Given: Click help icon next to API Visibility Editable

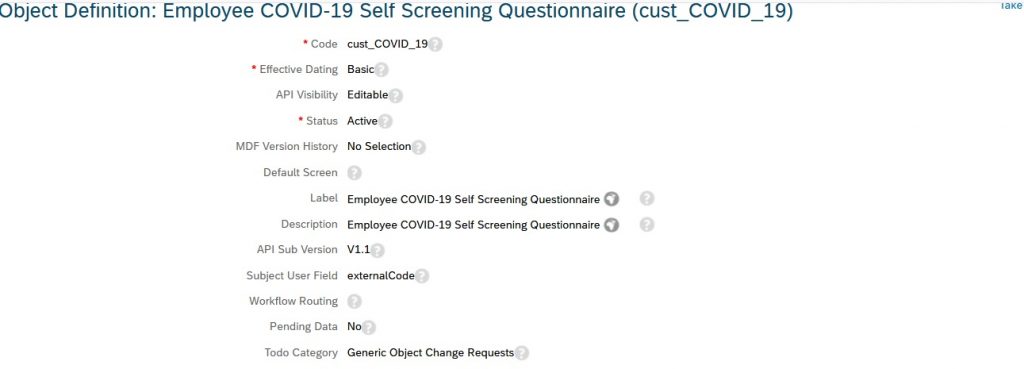Looking at the screenshot, I should (395, 96).
